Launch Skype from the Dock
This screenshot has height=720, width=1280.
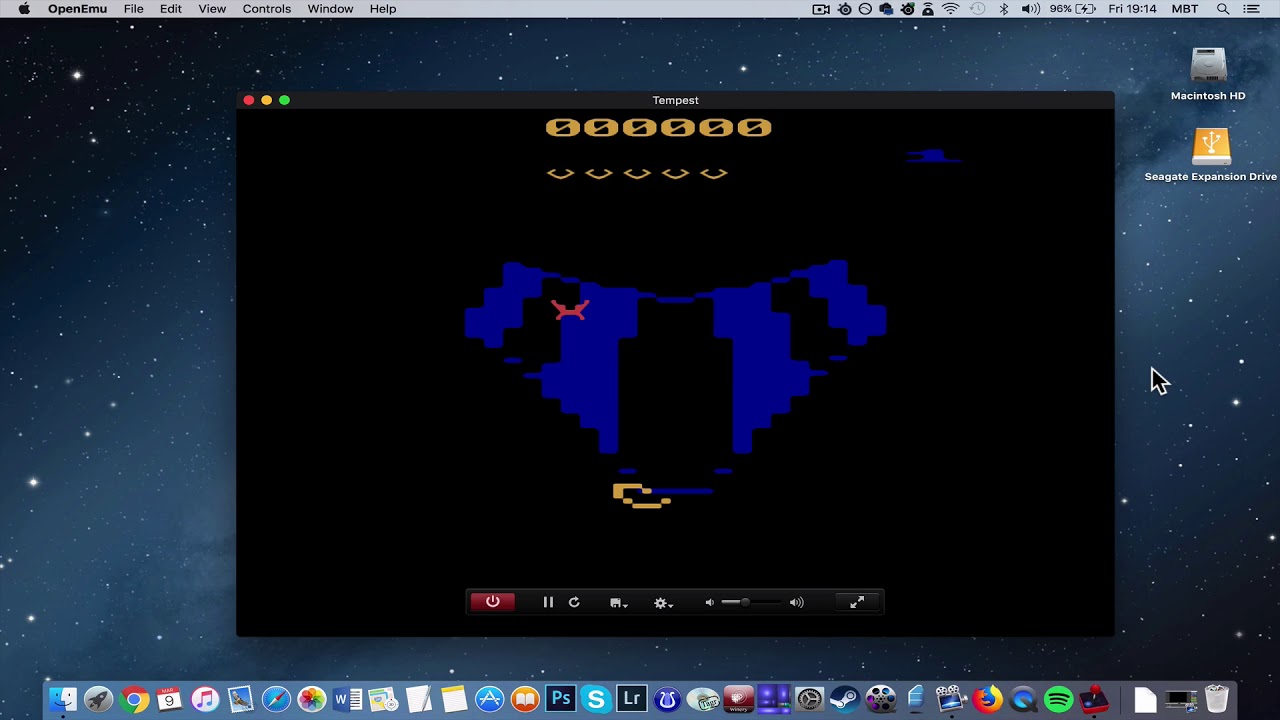(596, 699)
